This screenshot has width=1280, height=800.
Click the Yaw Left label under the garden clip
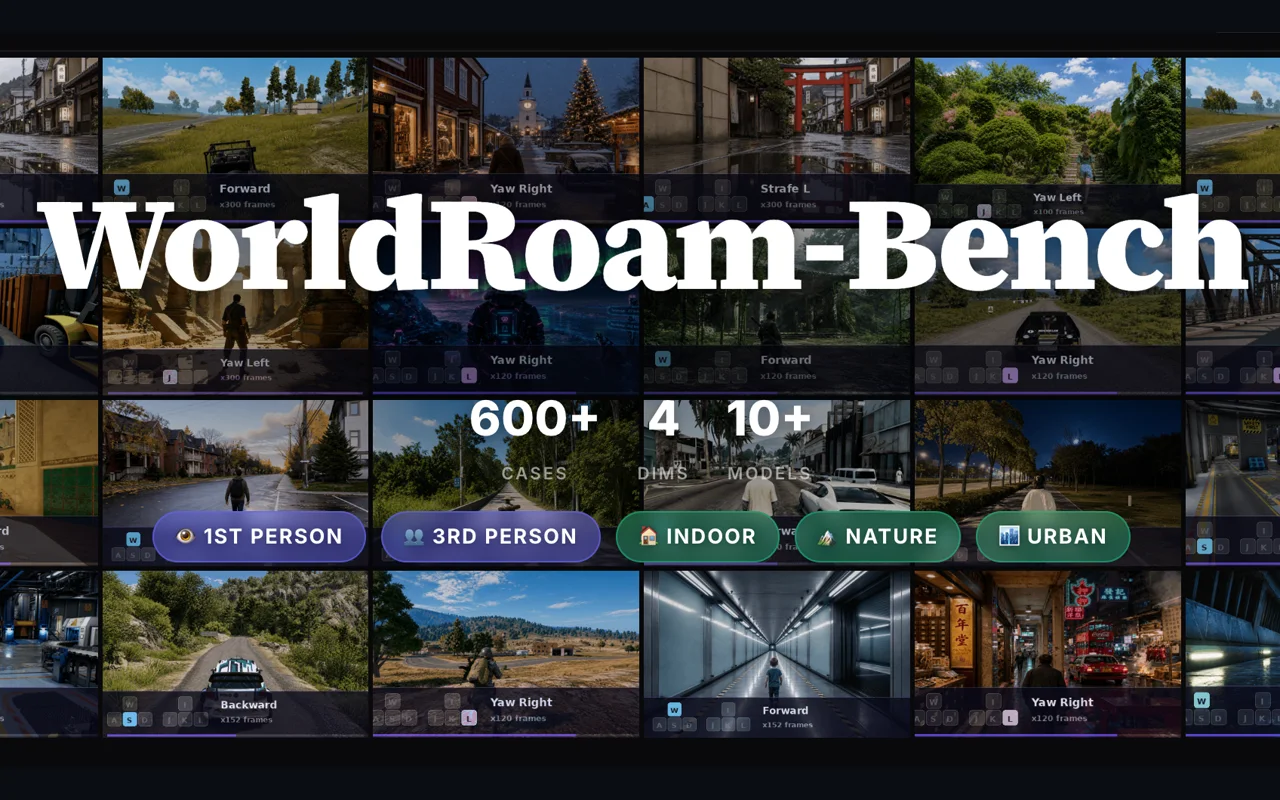tap(1057, 198)
